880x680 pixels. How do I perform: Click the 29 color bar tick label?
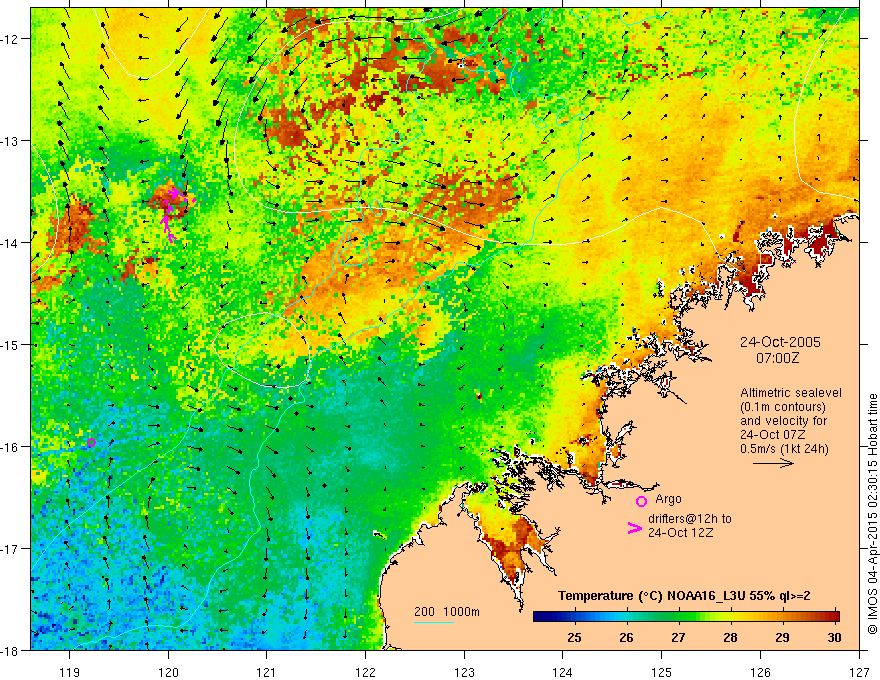tap(782, 637)
